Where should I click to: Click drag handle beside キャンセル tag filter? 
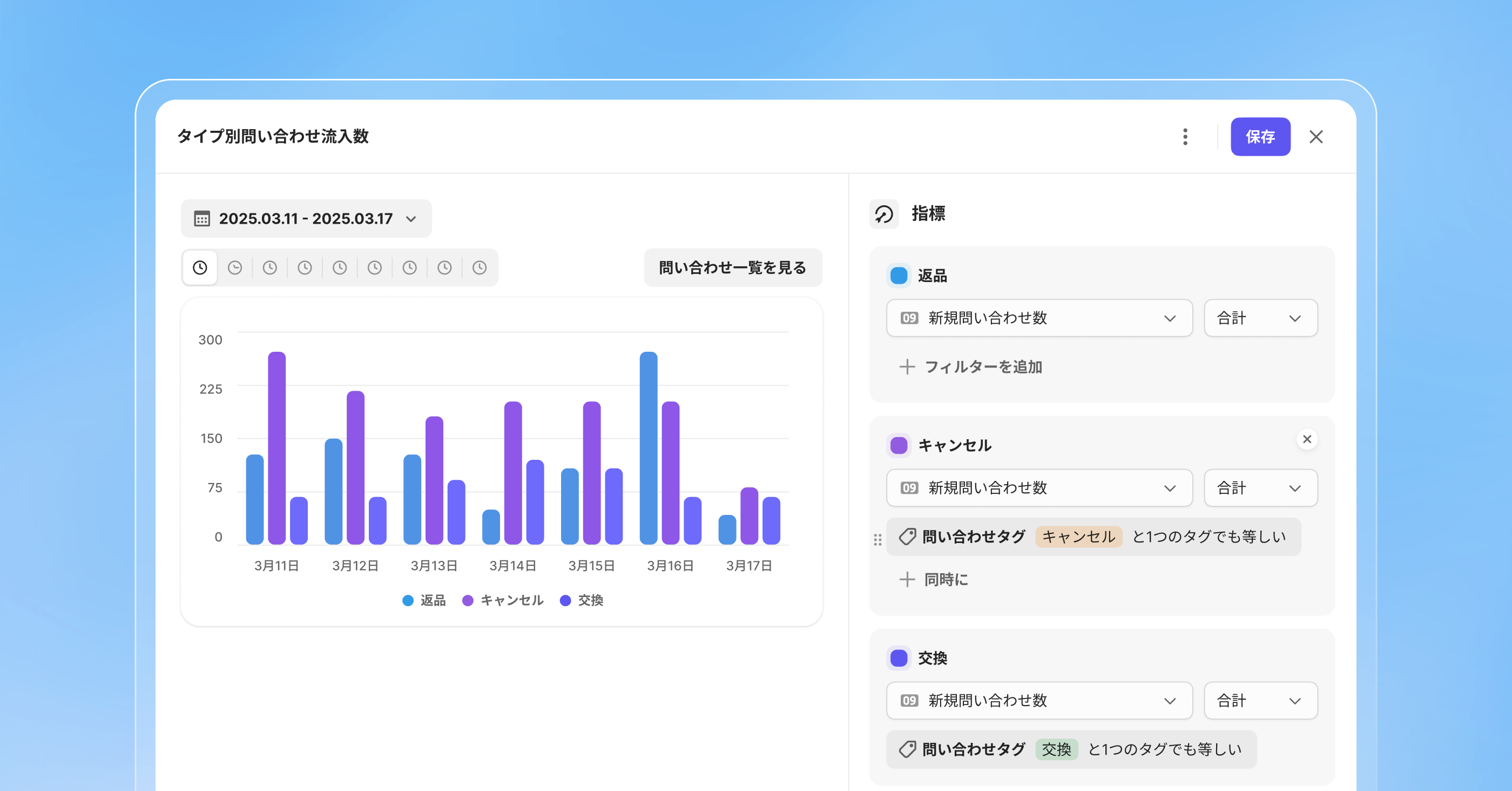pyautogui.click(x=878, y=539)
